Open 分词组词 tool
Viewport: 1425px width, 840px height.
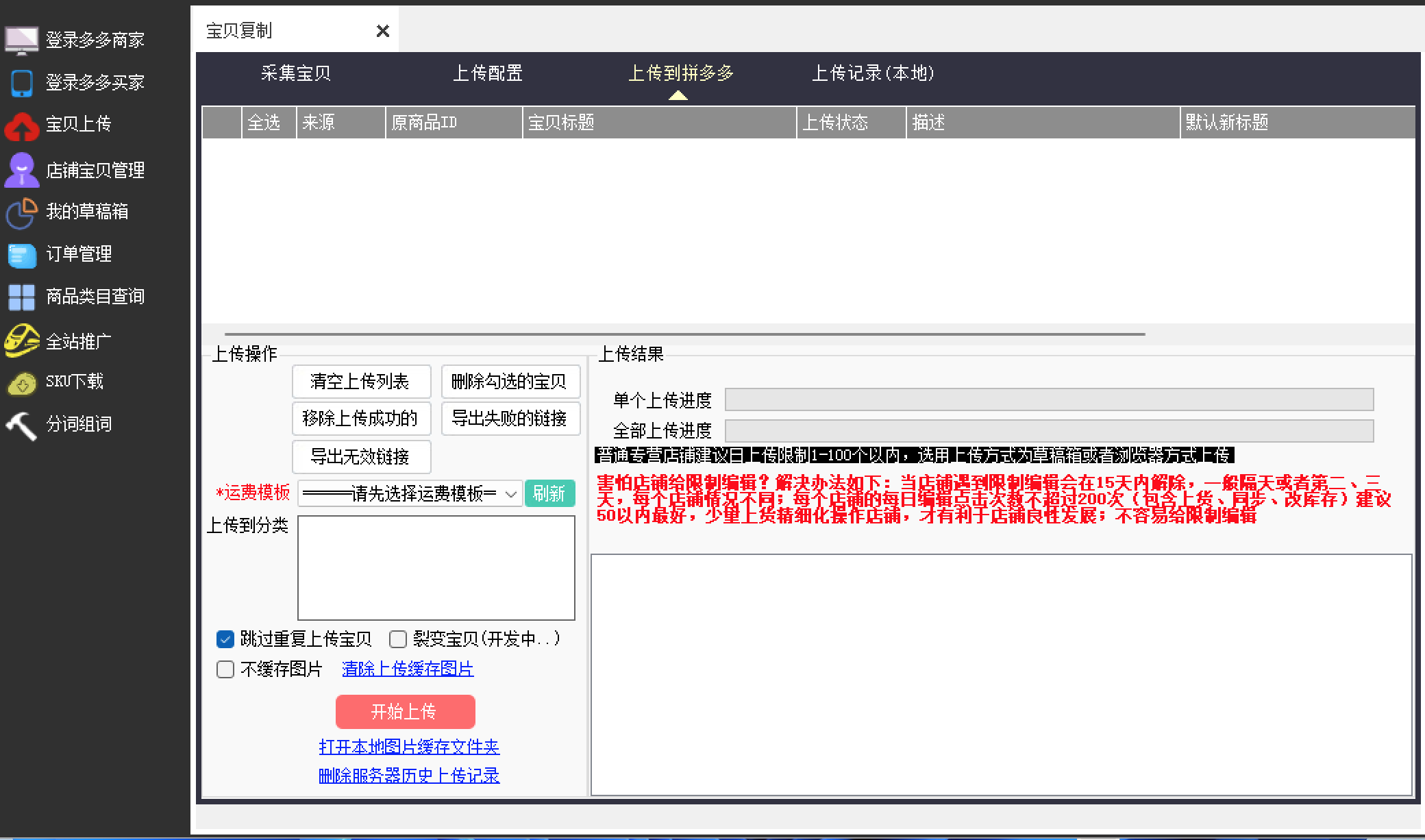click(x=79, y=424)
